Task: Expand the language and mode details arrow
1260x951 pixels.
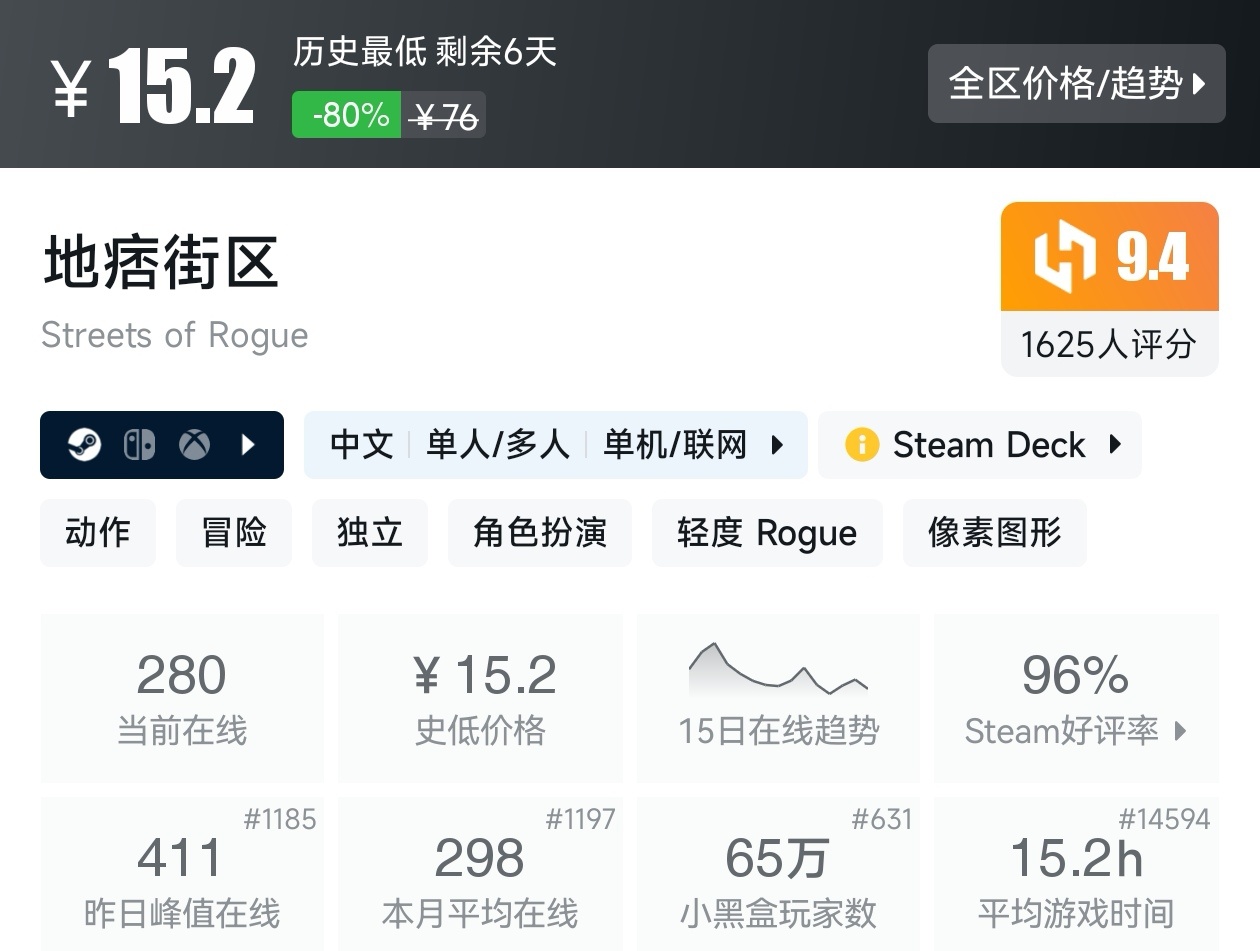Action: (x=777, y=444)
